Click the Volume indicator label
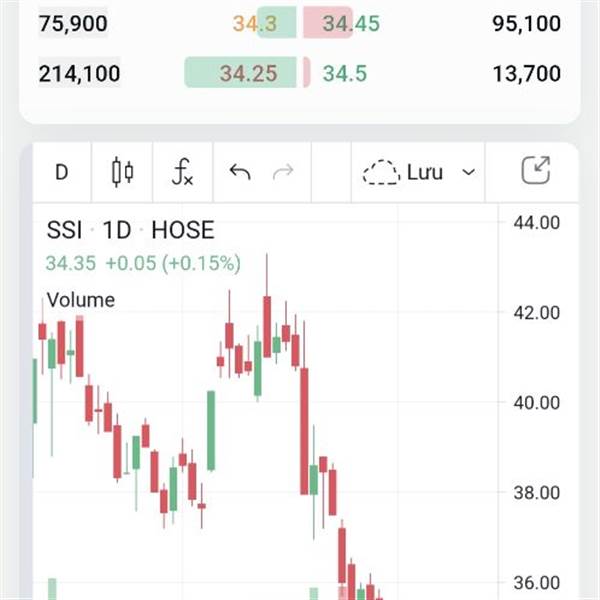Viewport: 600px width, 600px height. tap(81, 299)
